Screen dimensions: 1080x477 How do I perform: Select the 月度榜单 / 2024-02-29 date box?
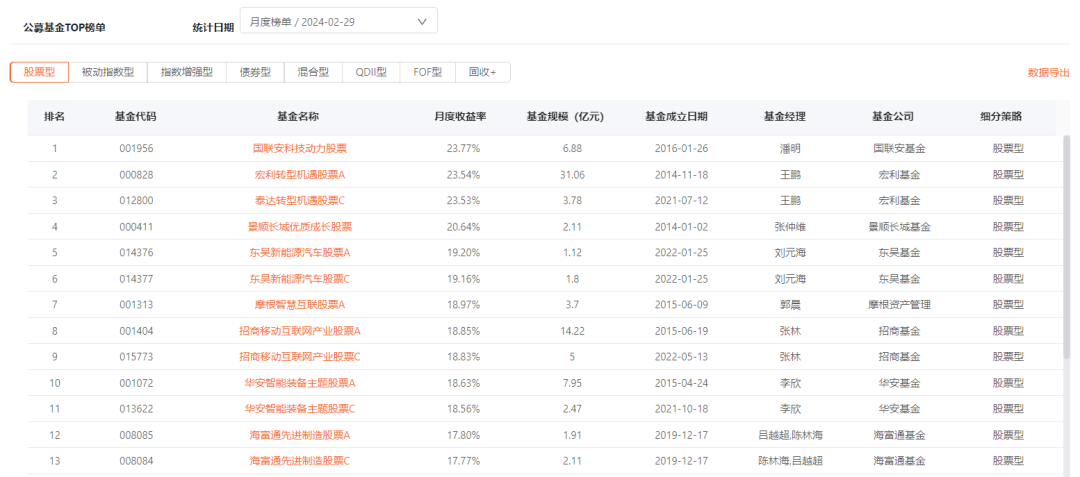[x=338, y=21]
